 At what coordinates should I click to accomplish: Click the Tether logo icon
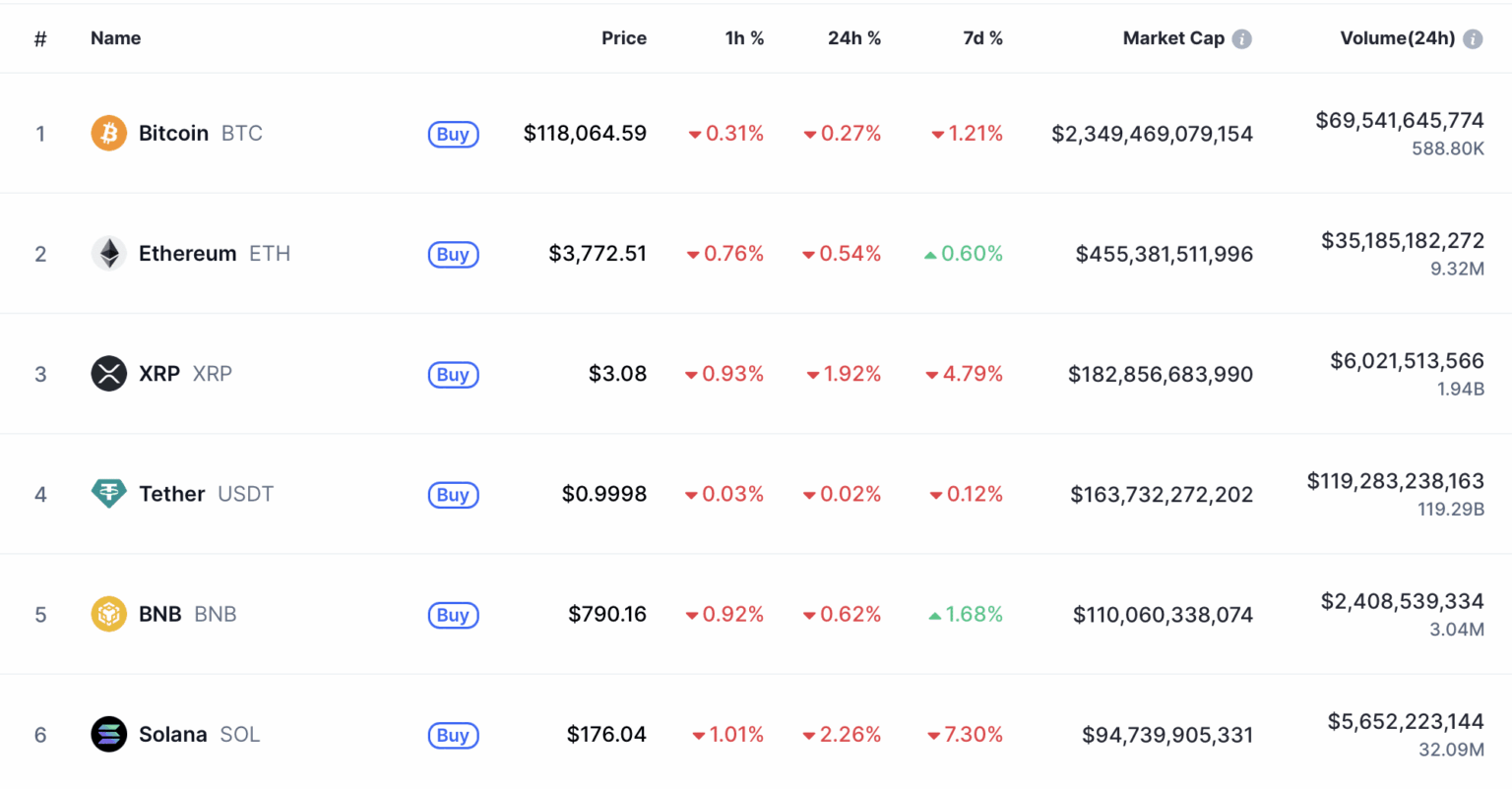(108, 494)
